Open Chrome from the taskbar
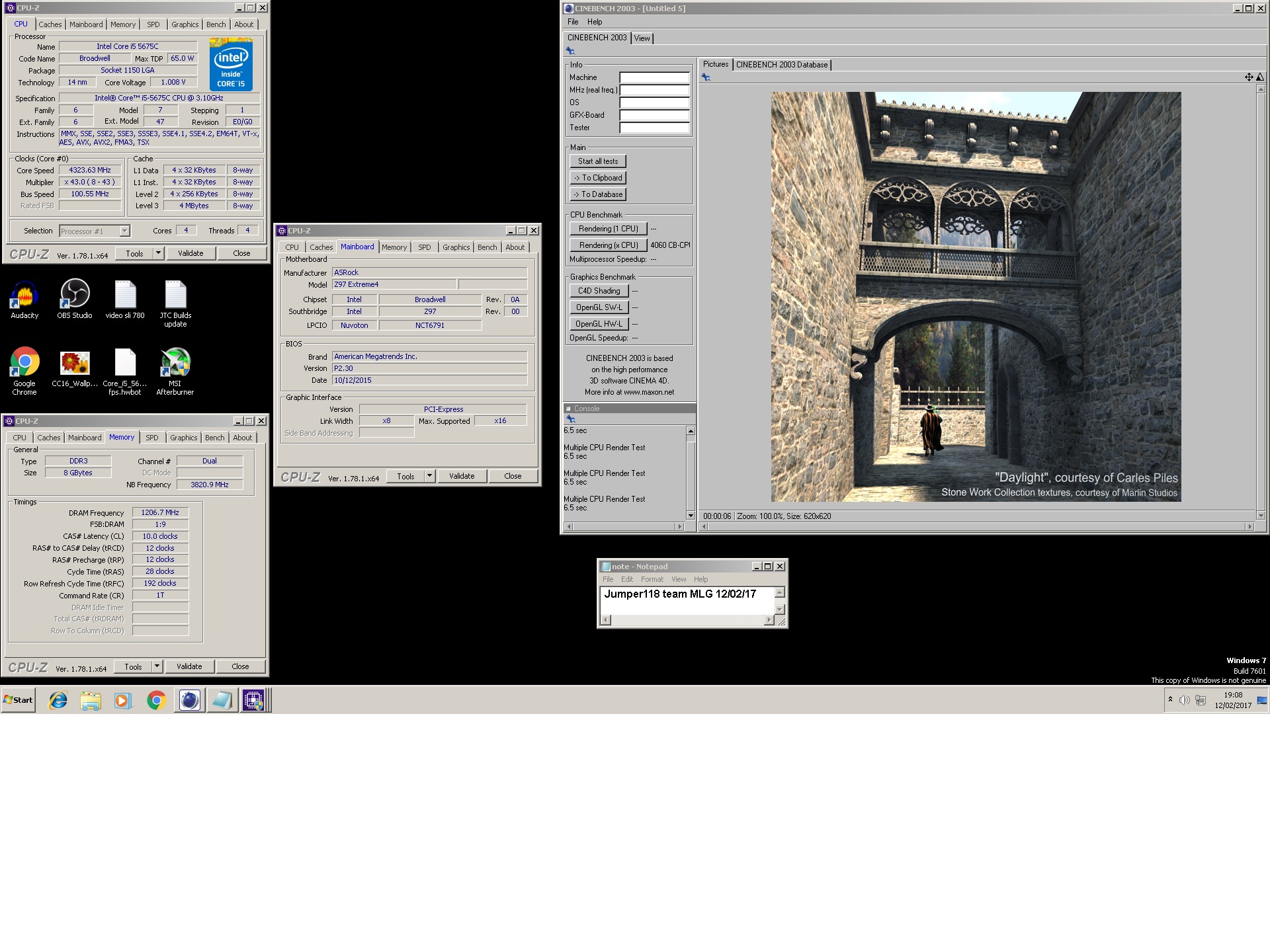1270x952 pixels. point(156,700)
